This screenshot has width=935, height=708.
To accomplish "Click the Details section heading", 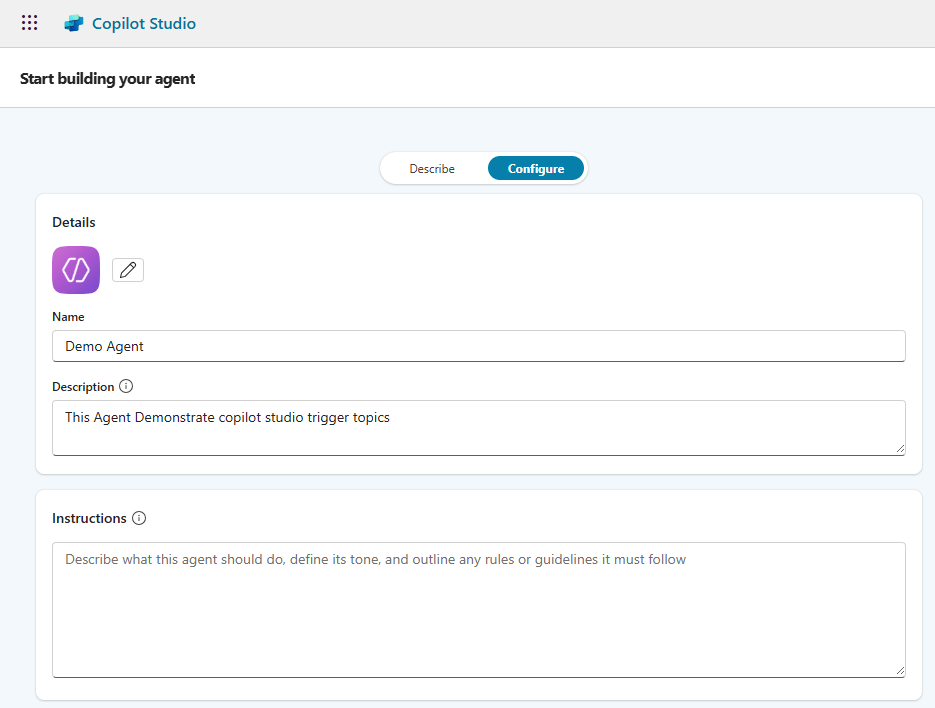I will tap(74, 222).
